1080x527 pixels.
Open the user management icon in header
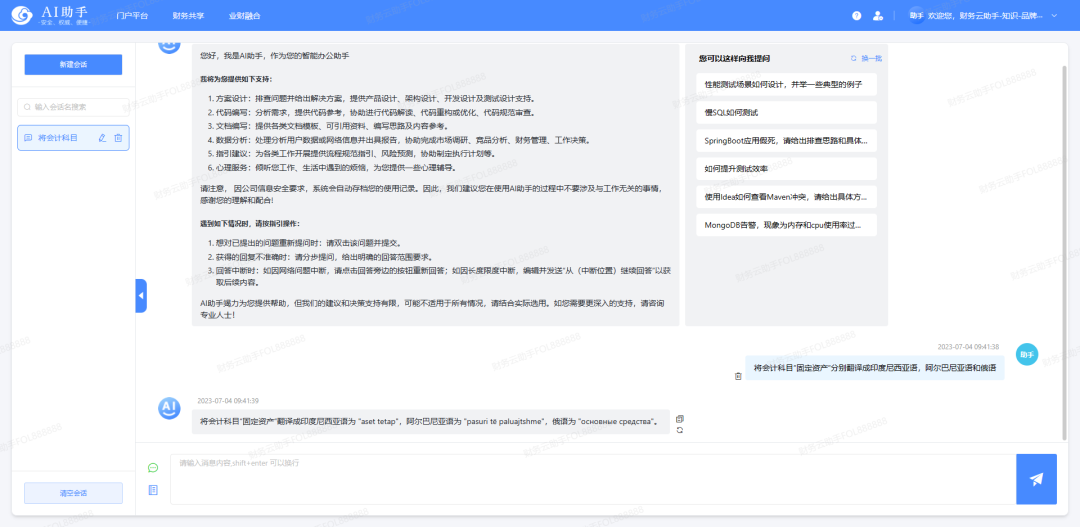[x=878, y=15]
